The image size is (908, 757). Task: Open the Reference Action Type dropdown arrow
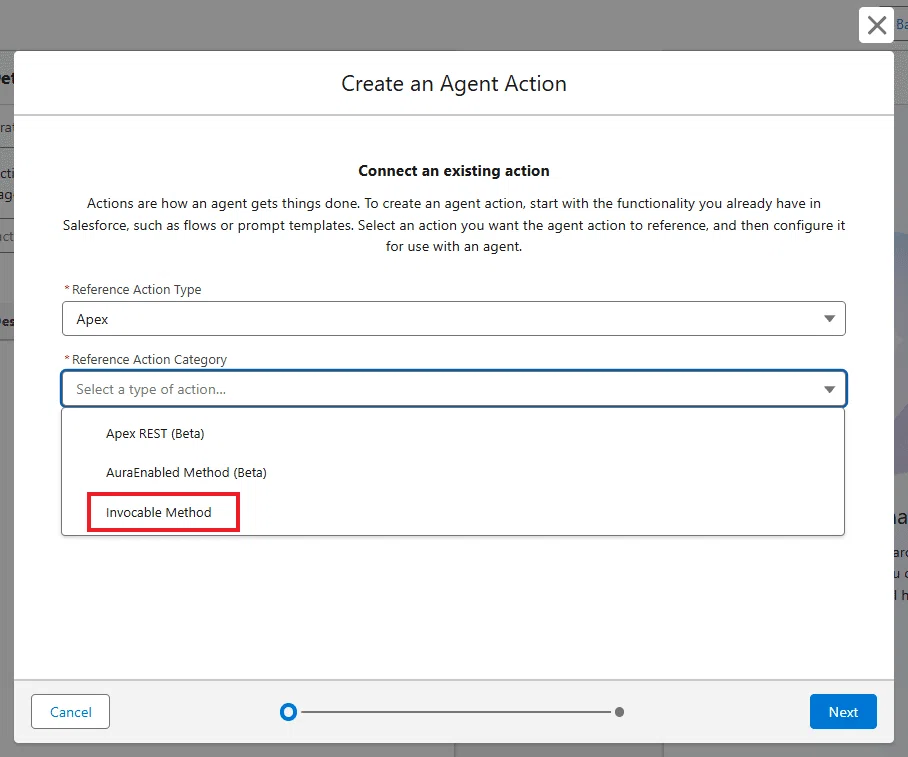(x=829, y=319)
